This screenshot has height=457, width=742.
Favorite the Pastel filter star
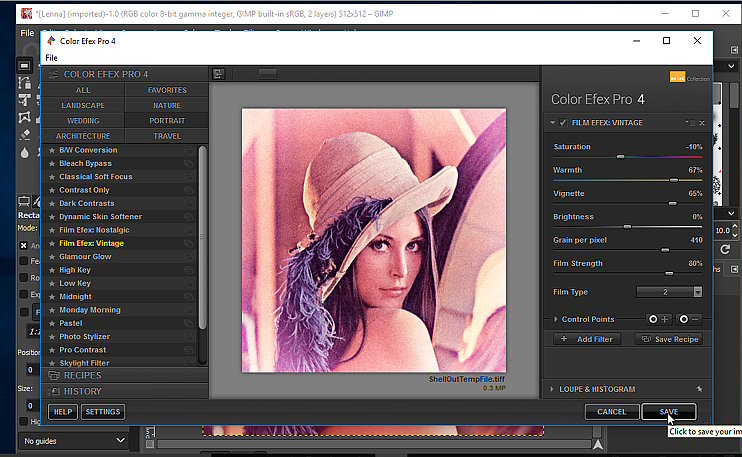pos(52,324)
